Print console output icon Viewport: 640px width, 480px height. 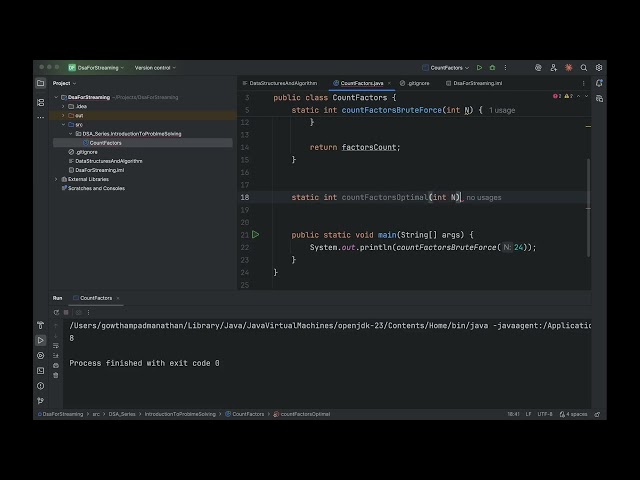[x=56, y=366]
